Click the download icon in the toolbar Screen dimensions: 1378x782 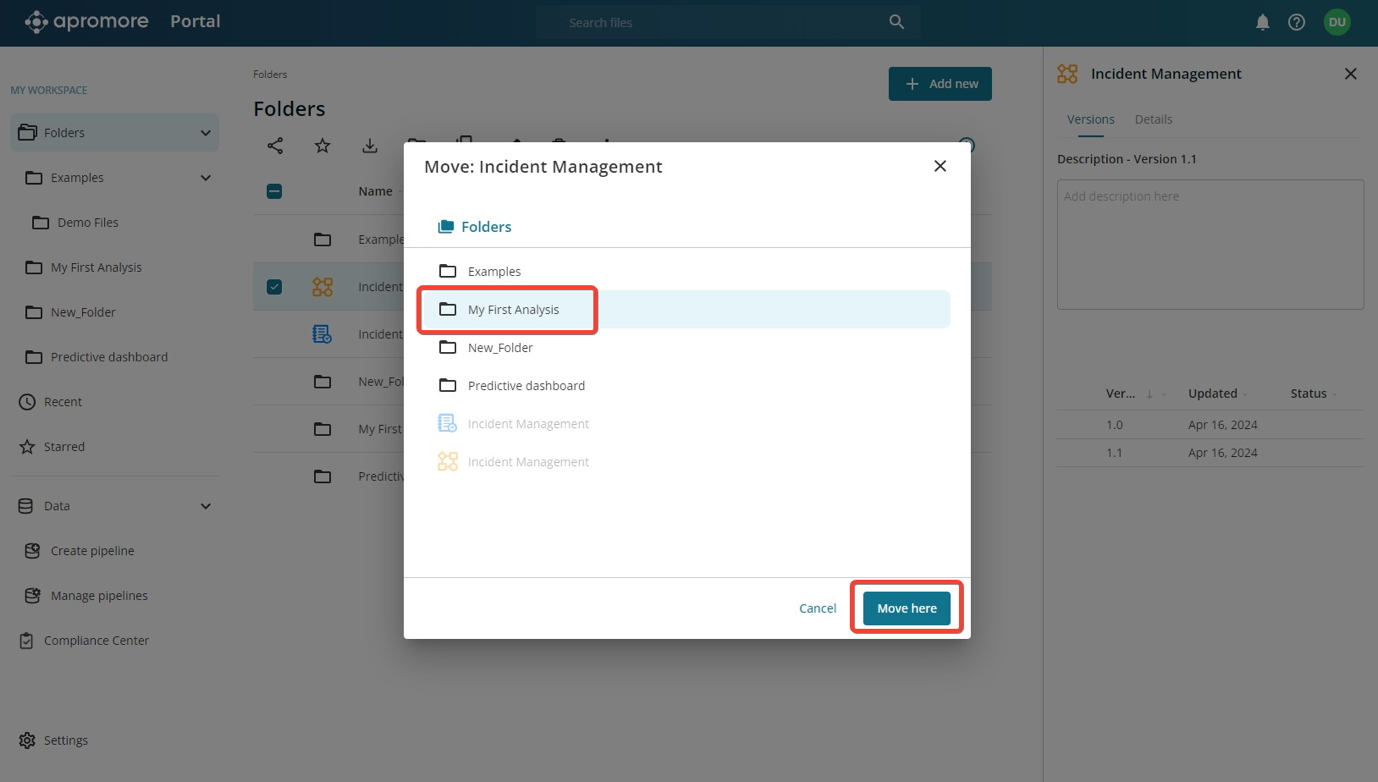coord(370,146)
